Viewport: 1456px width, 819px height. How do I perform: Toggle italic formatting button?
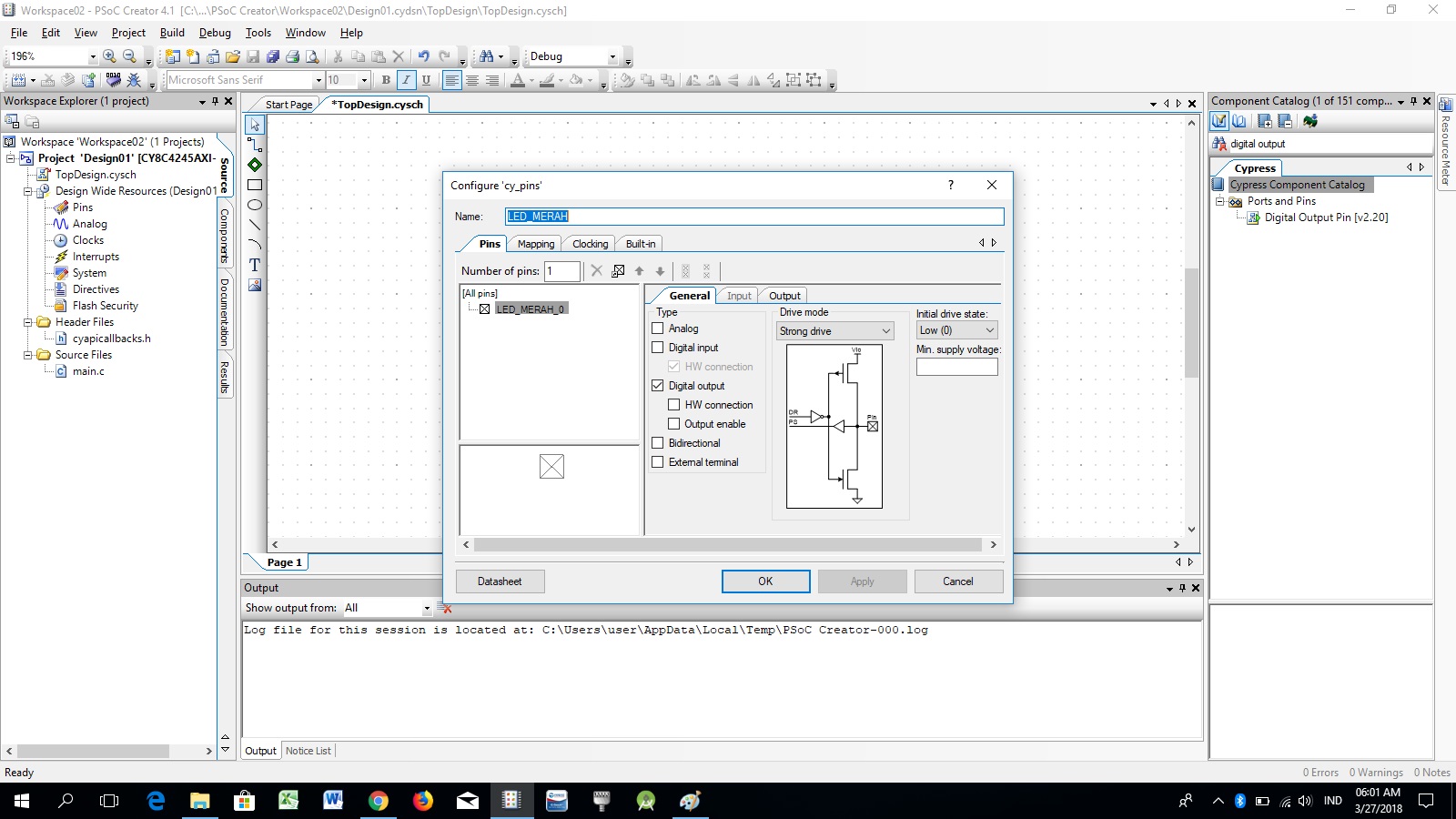coord(406,80)
